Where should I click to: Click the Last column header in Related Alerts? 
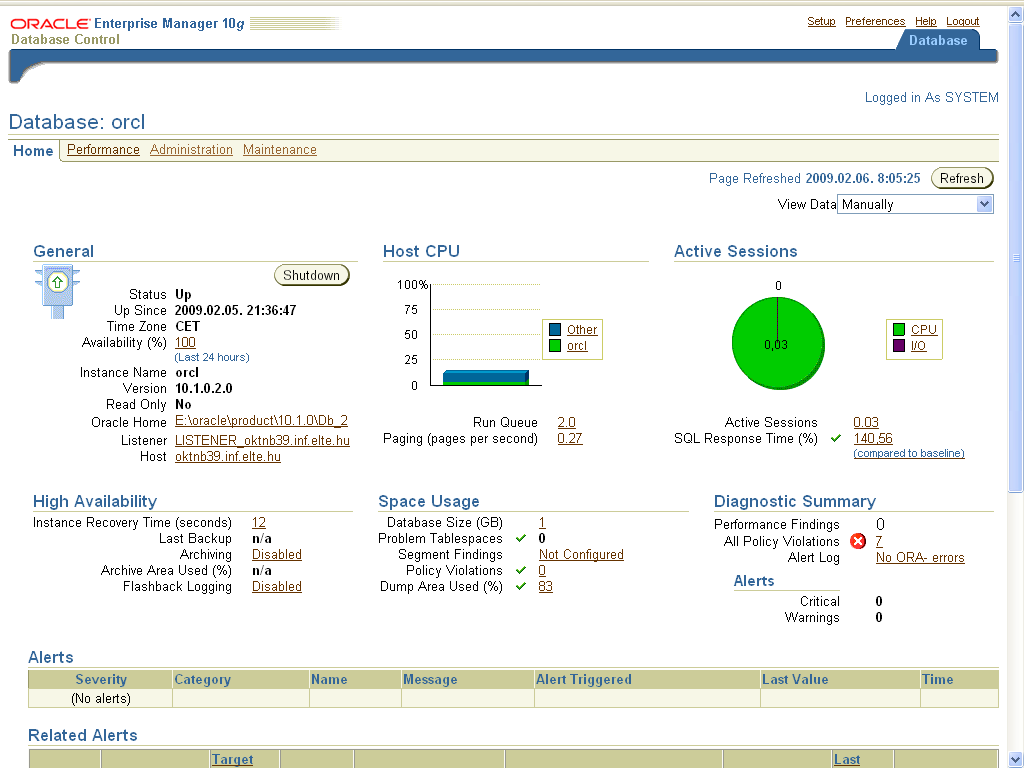coord(846,760)
